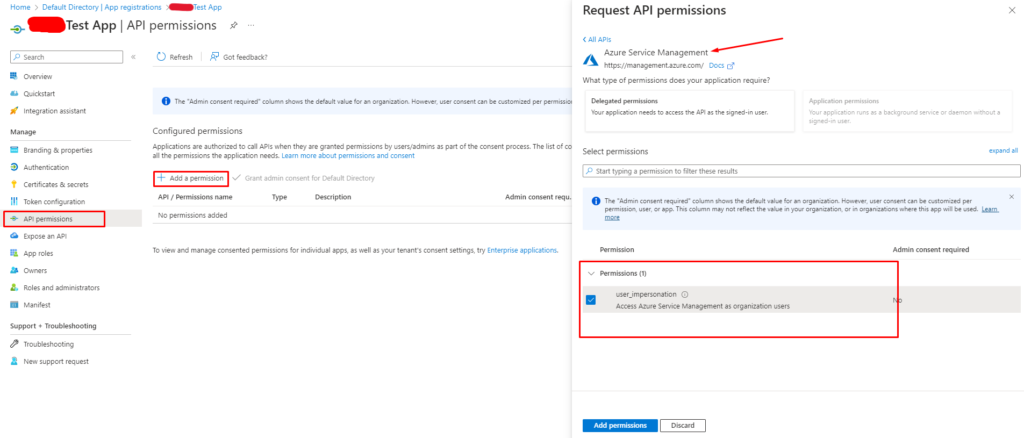
Task: Click the Got feedback? toolbar item
Action: point(238,57)
